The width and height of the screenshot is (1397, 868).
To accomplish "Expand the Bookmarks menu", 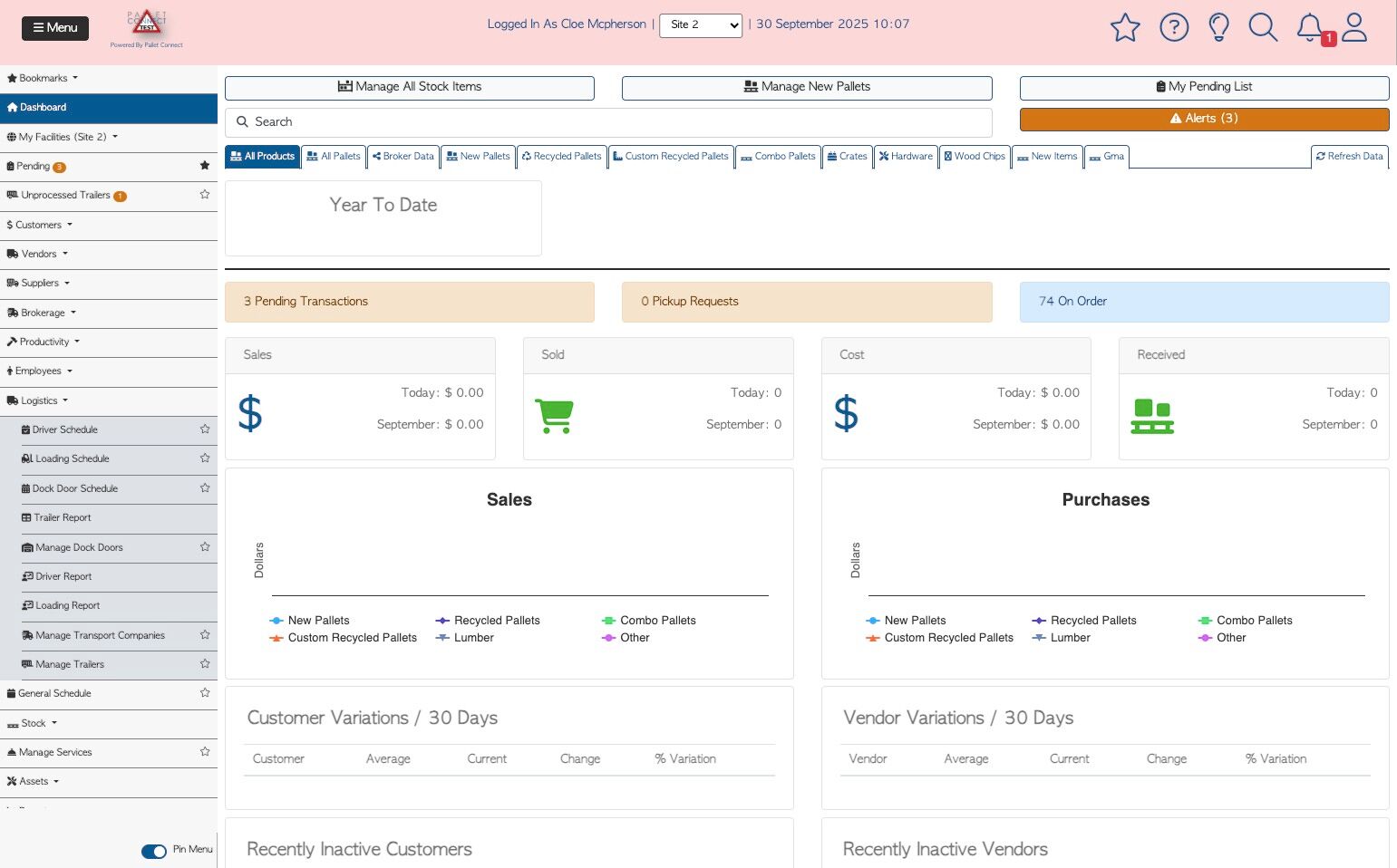I will 109,78.
